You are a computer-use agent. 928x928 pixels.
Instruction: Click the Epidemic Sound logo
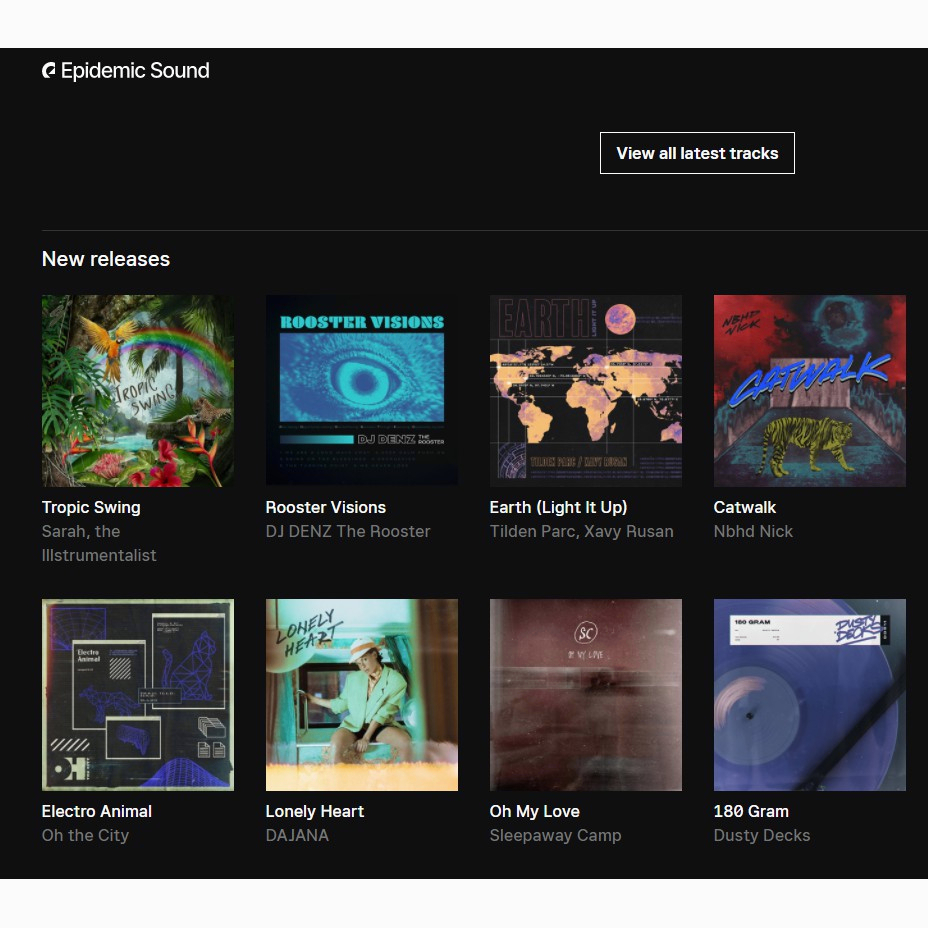(125, 70)
